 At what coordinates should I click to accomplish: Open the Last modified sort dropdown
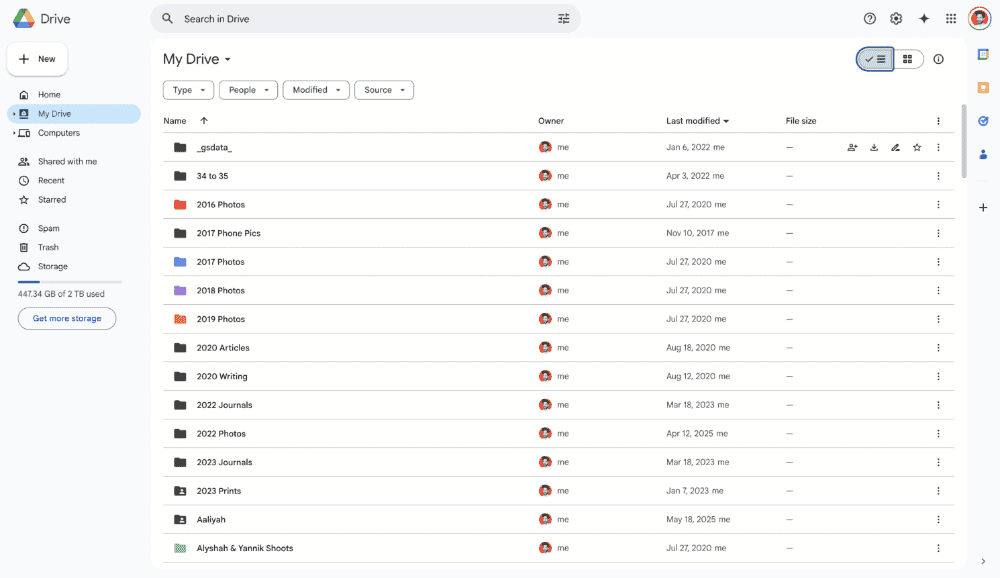coord(697,121)
